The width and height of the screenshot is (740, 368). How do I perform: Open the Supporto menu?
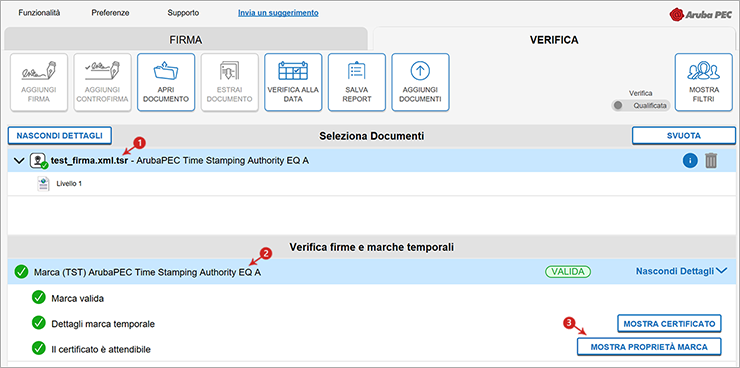click(x=183, y=13)
